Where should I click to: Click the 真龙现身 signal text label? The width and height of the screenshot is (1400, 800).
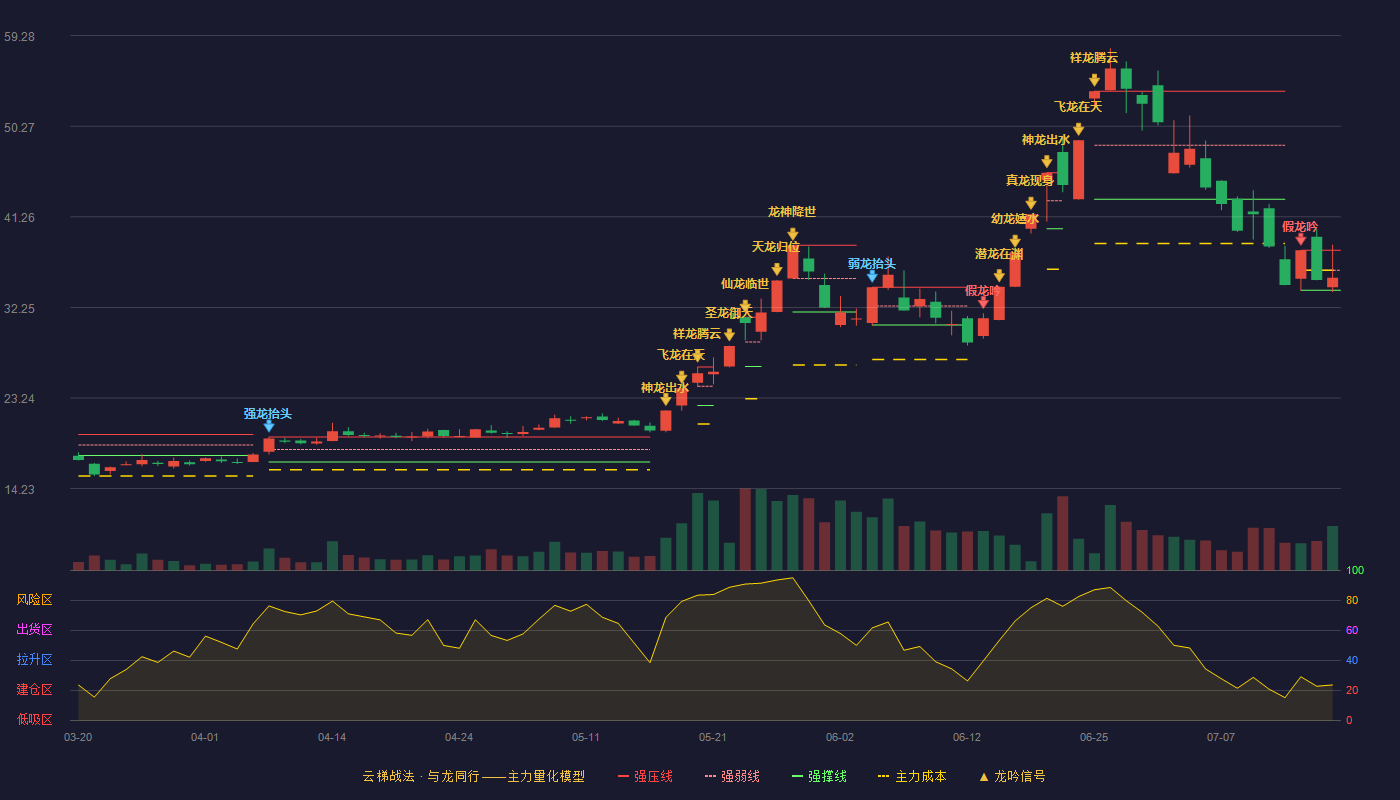[1030, 181]
